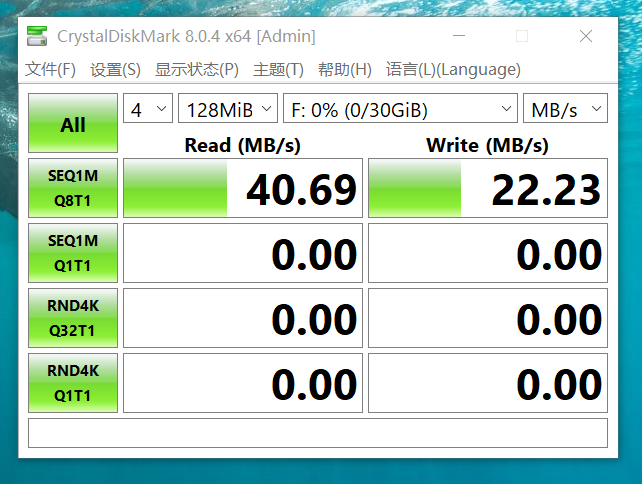Click the 40.69 sequential read result
642x484 pixels.
click(x=243, y=188)
